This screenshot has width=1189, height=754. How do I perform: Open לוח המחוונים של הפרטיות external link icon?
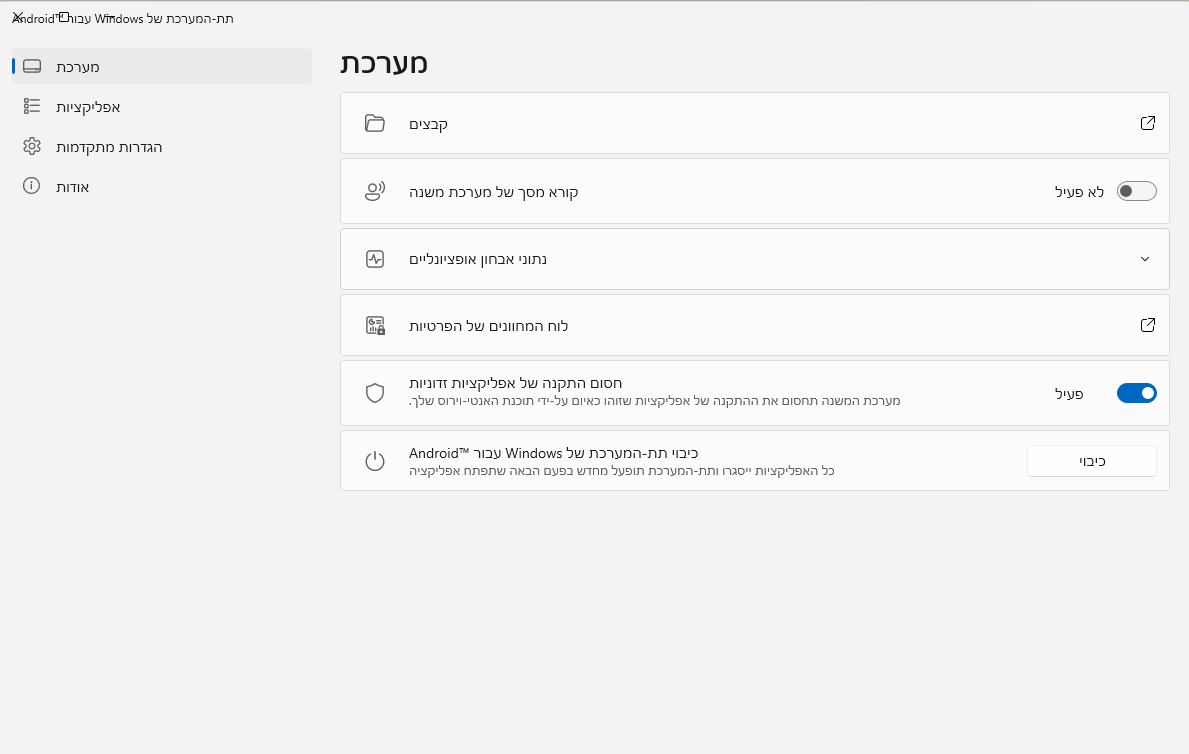pyautogui.click(x=1147, y=325)
